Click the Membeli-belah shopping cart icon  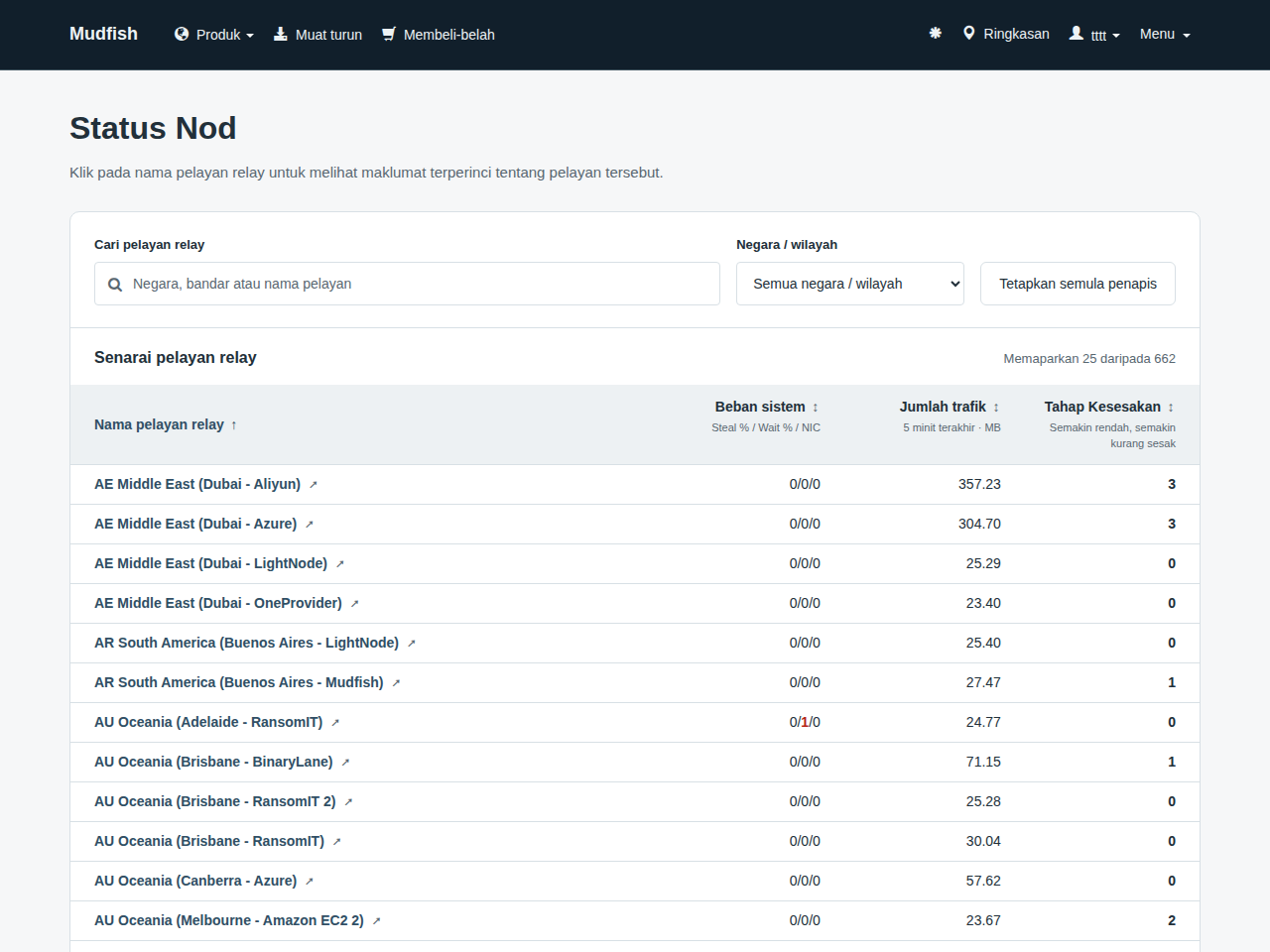tap(389, 34)
